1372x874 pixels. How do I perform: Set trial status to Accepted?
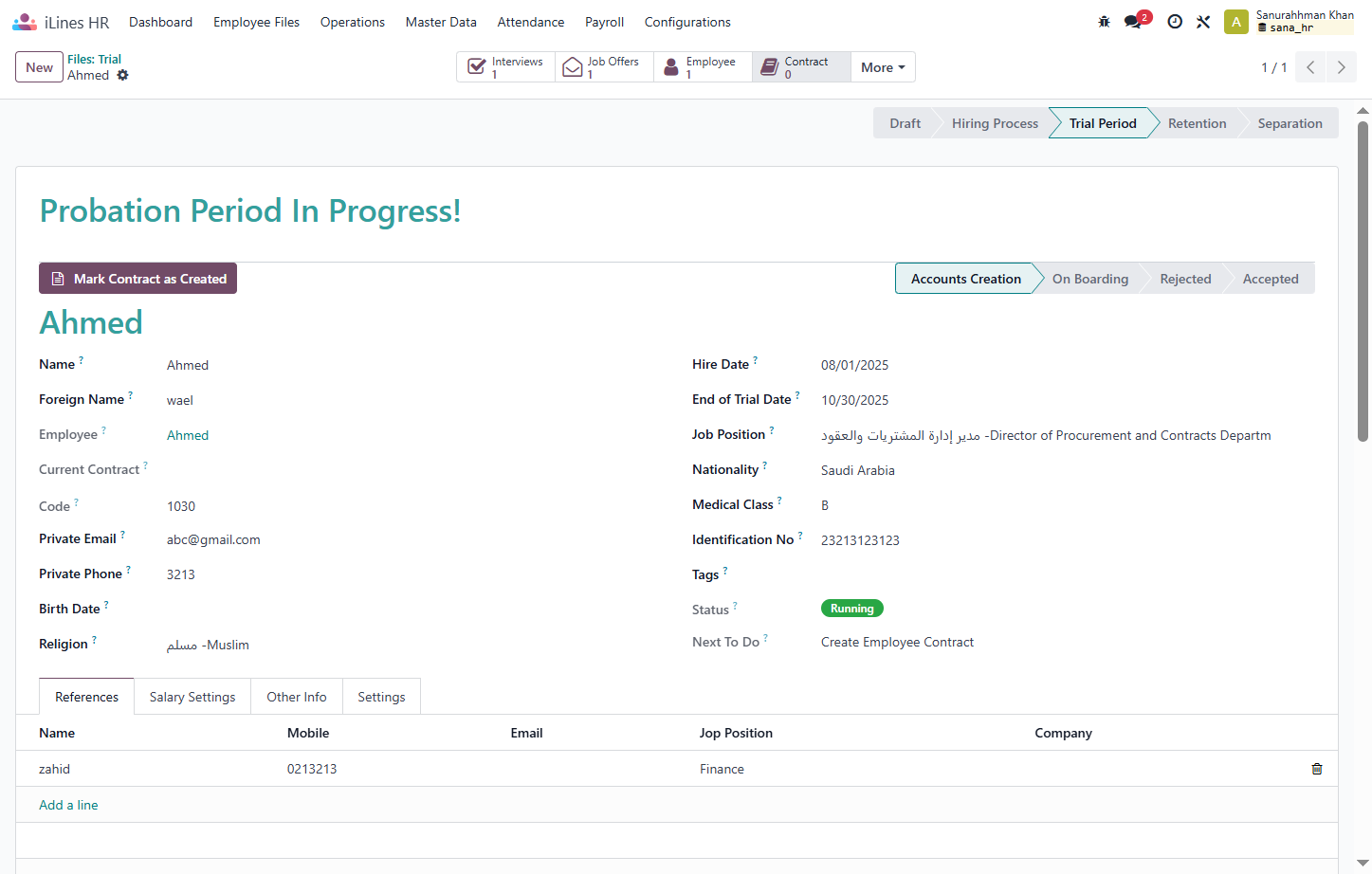click(x=1271, y=279)
